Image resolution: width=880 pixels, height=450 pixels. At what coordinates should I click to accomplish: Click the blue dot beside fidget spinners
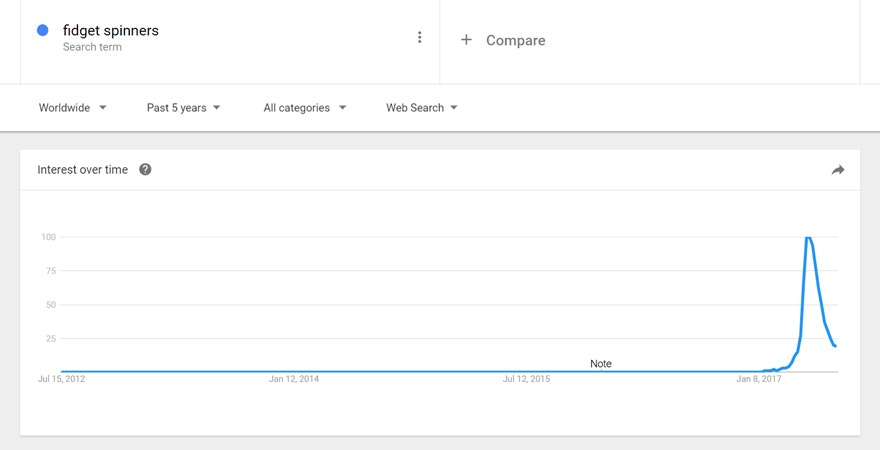coord(43,31)
